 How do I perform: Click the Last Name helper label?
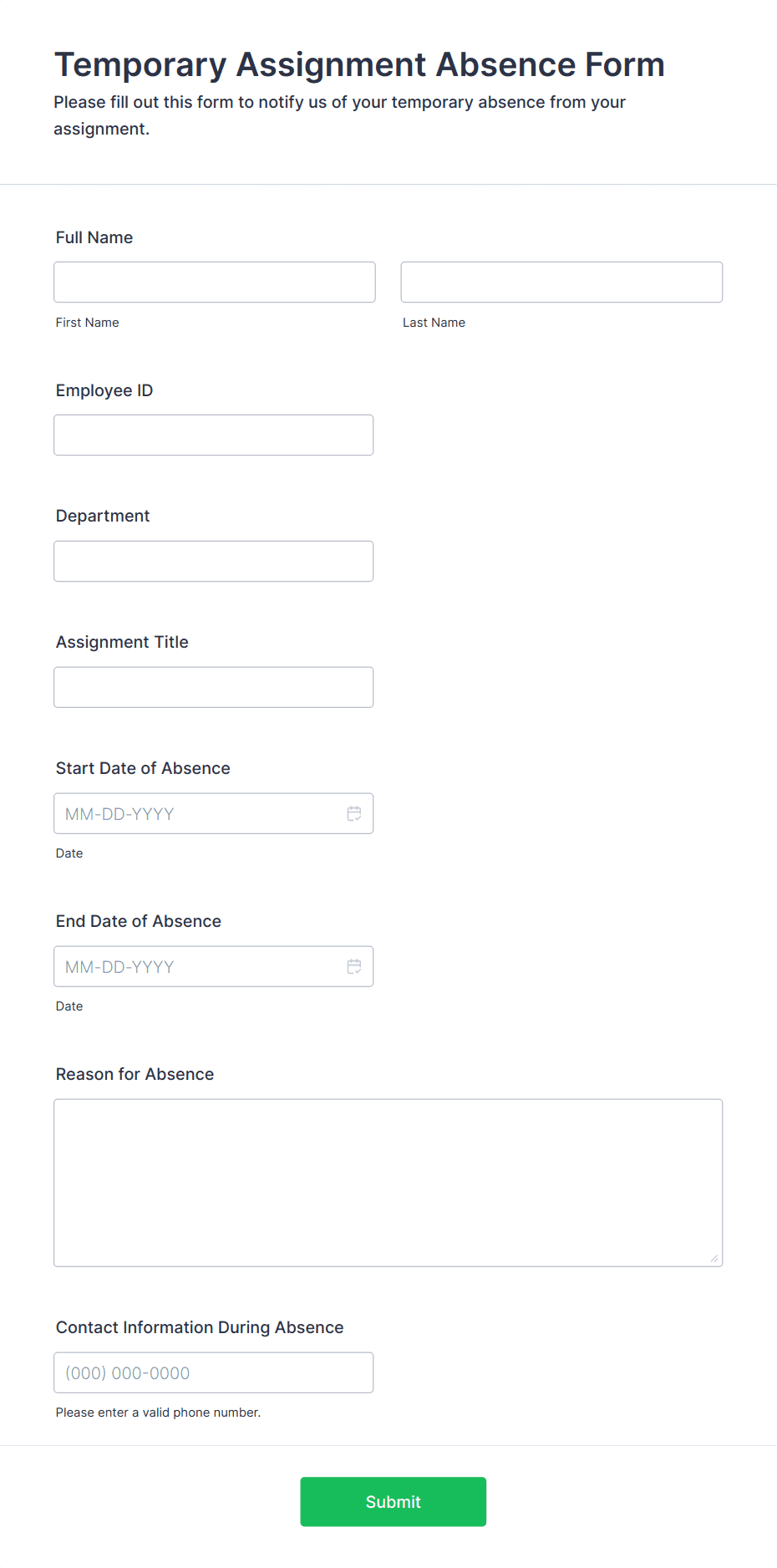coord(434,322)
